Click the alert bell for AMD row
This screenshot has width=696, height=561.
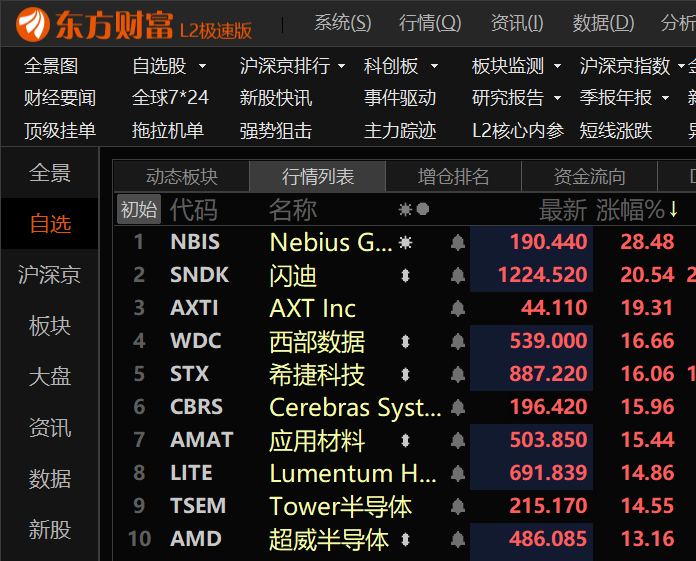tap(458, 540)
